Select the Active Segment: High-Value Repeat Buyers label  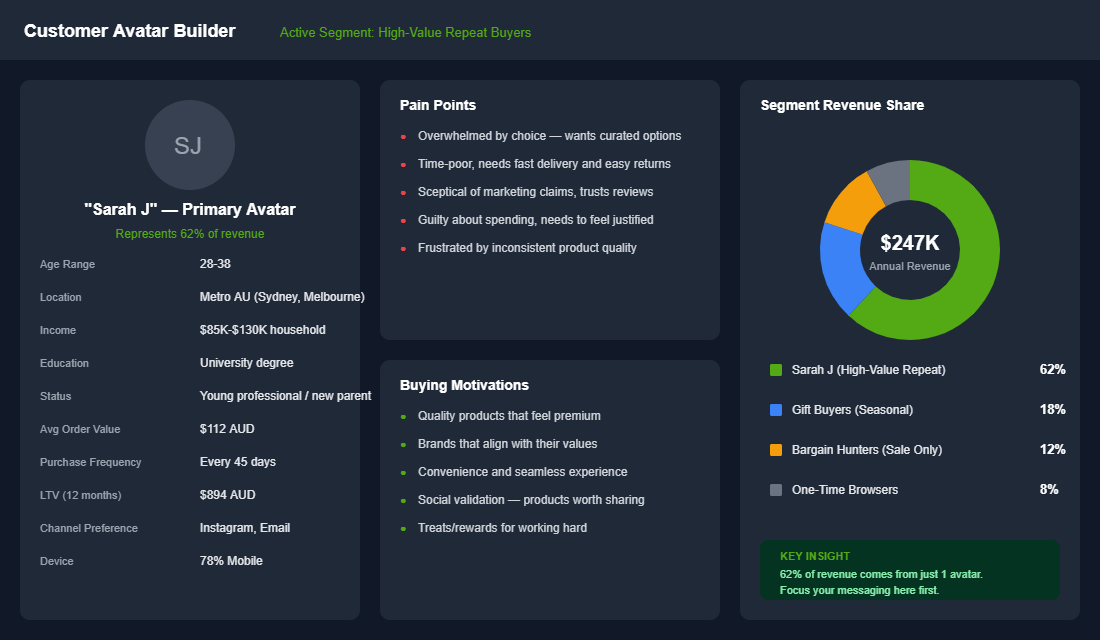tap(405, 32)
